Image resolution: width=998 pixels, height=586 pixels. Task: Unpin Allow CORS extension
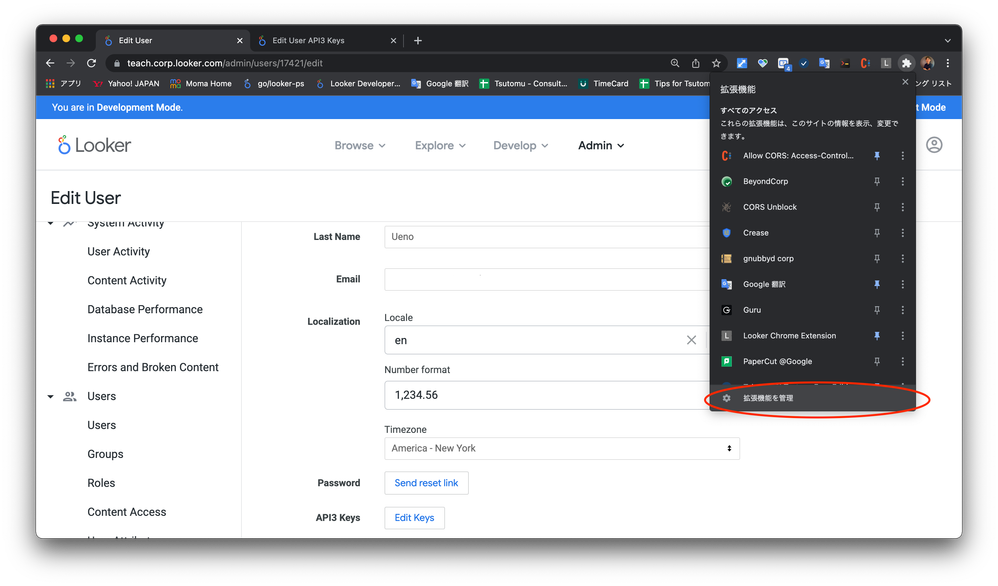coord(877,156)
